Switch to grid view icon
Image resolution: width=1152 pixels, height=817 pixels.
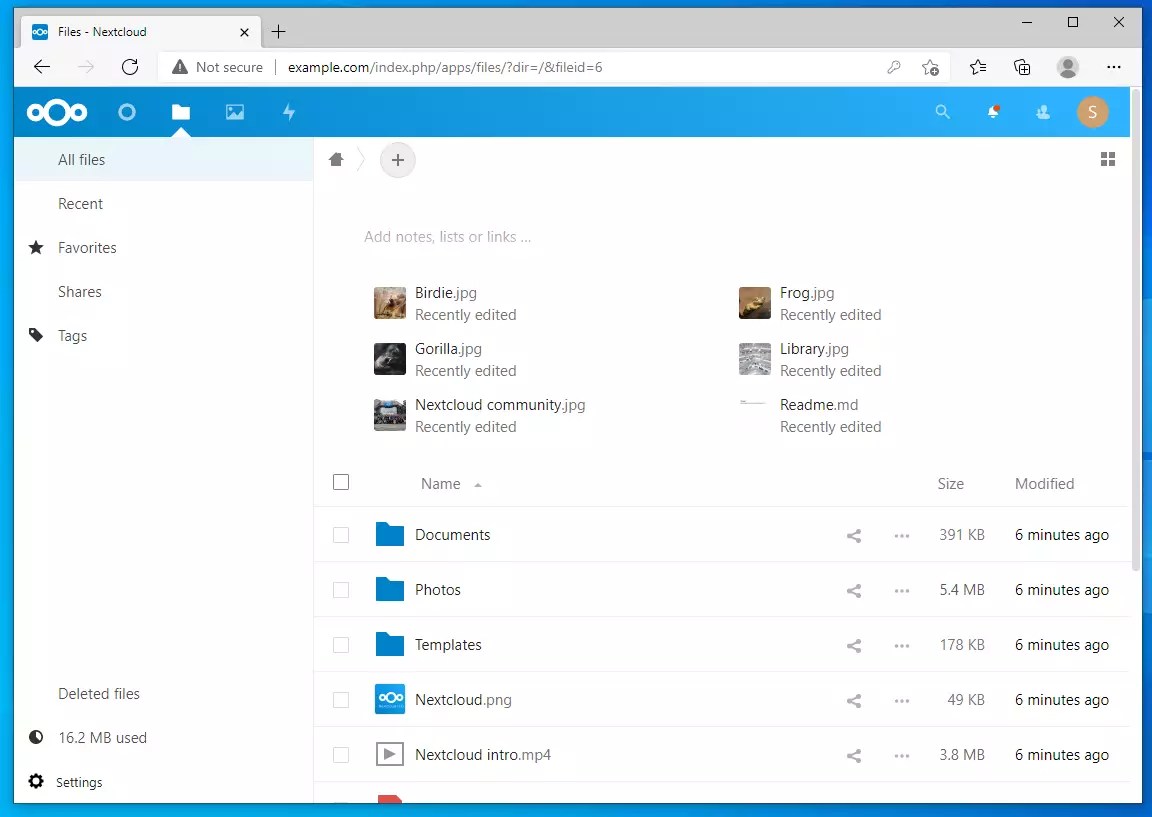[1108, 159]
